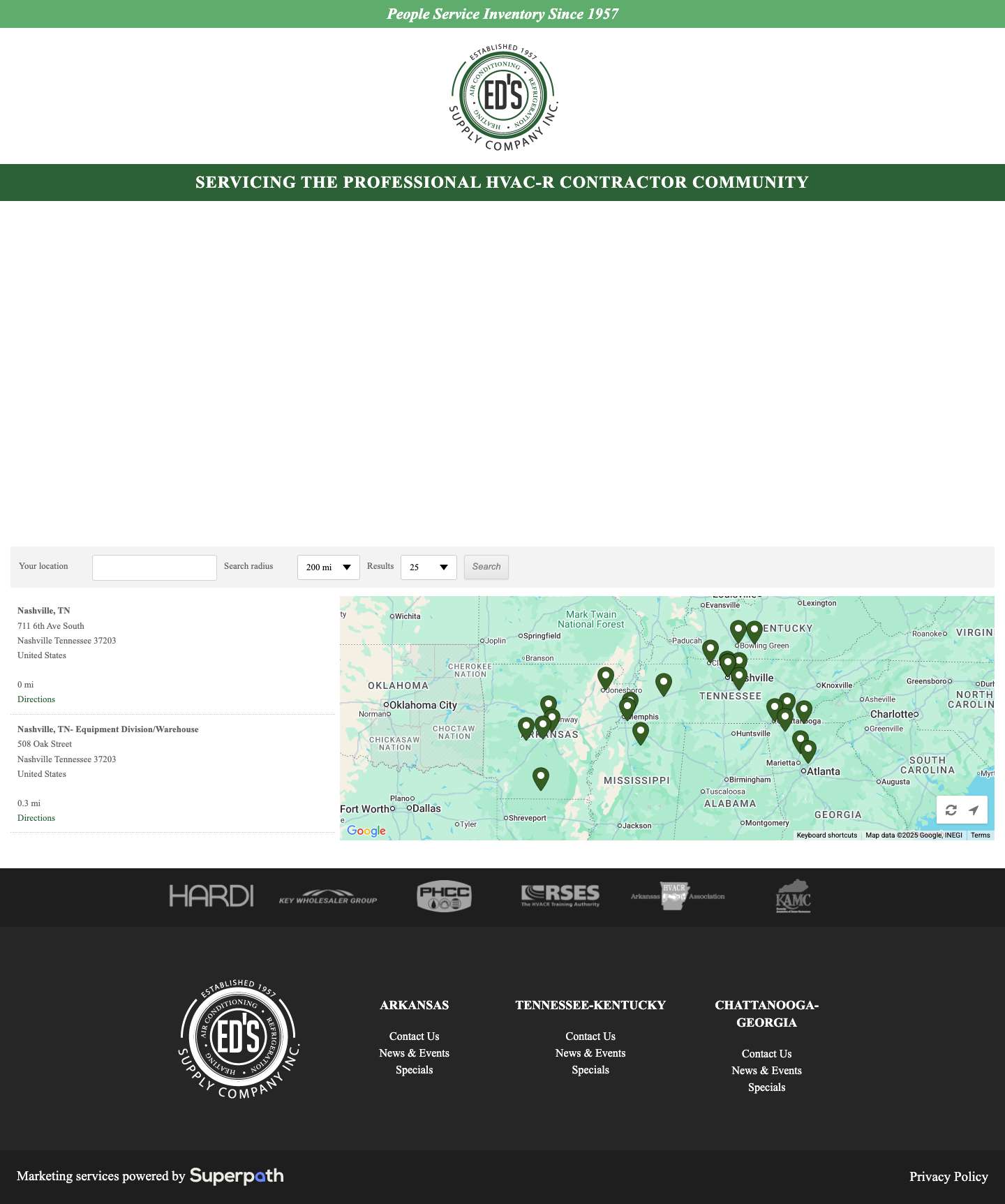Open Arkansas Contact Us link
The width and height of the screenshot is (1005, 1204).
pyautogui.click(x=415, y=1036)
